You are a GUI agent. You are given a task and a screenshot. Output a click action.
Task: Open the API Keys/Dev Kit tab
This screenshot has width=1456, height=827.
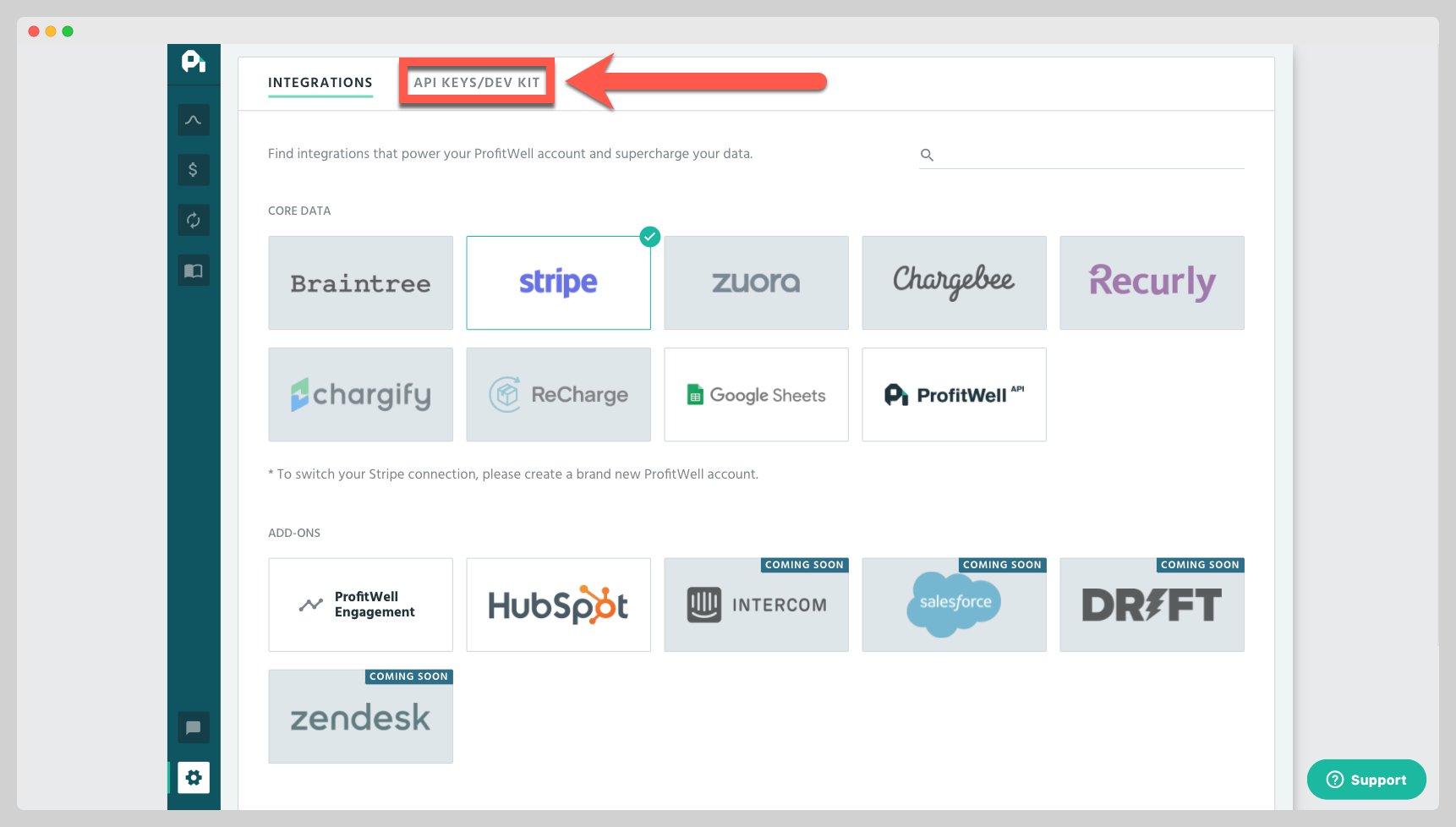coord(476,83)
